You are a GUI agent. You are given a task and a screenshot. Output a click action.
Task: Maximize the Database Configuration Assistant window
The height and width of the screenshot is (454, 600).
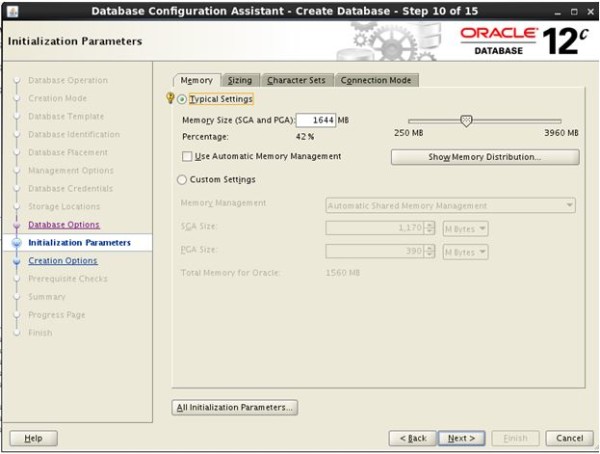[x=574, y=12]
